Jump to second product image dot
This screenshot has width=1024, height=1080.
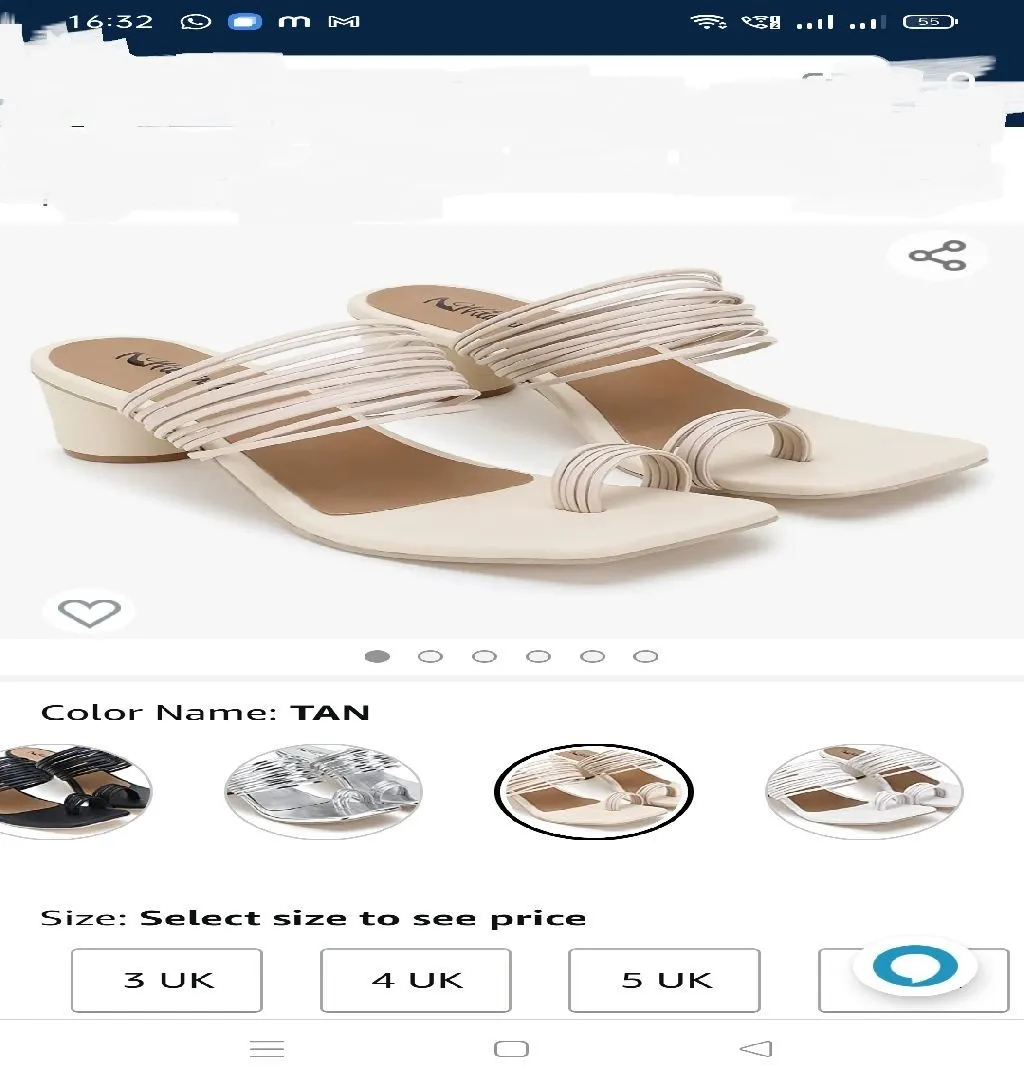[430, 656]
